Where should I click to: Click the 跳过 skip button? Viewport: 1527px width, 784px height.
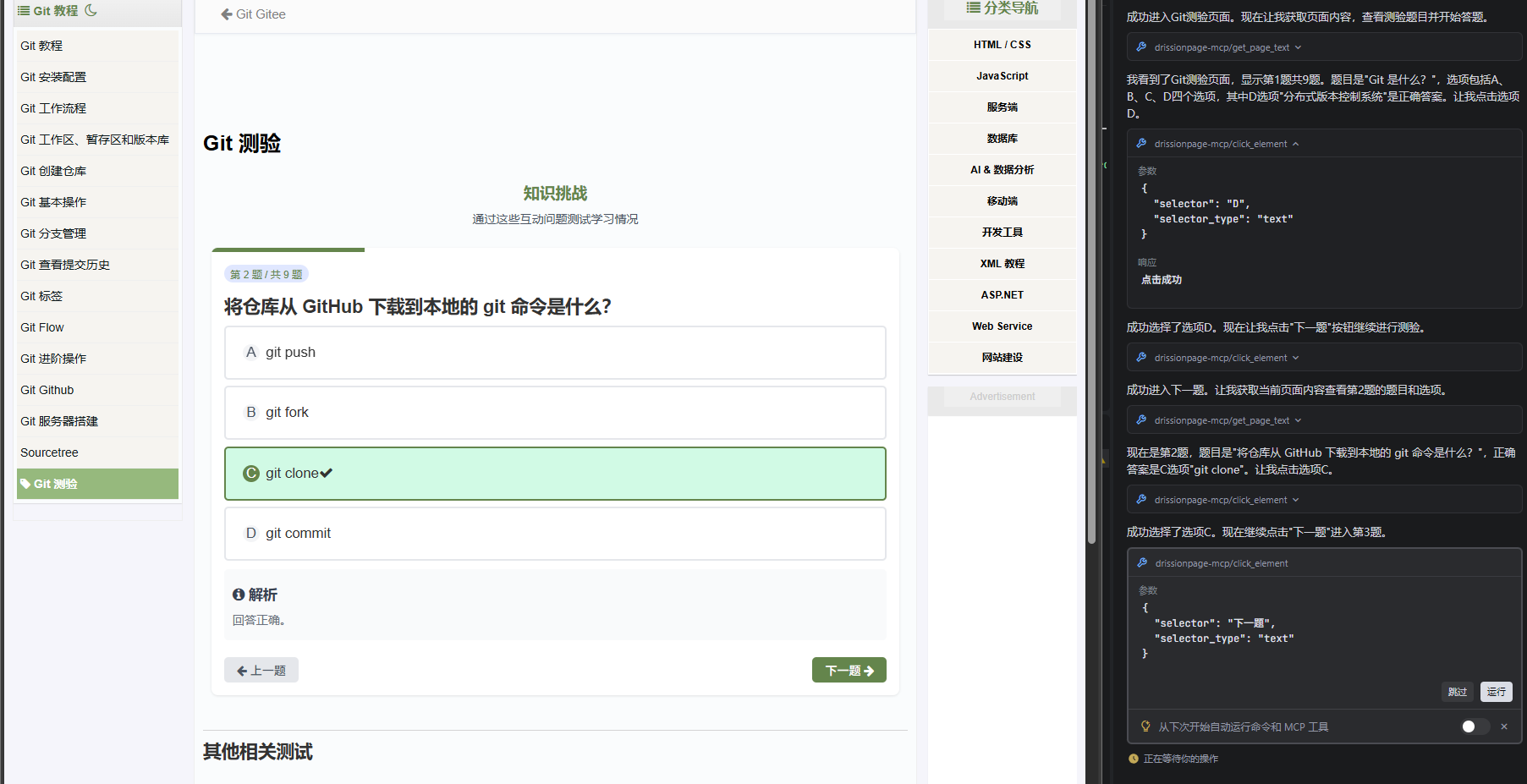[1457, 692]
